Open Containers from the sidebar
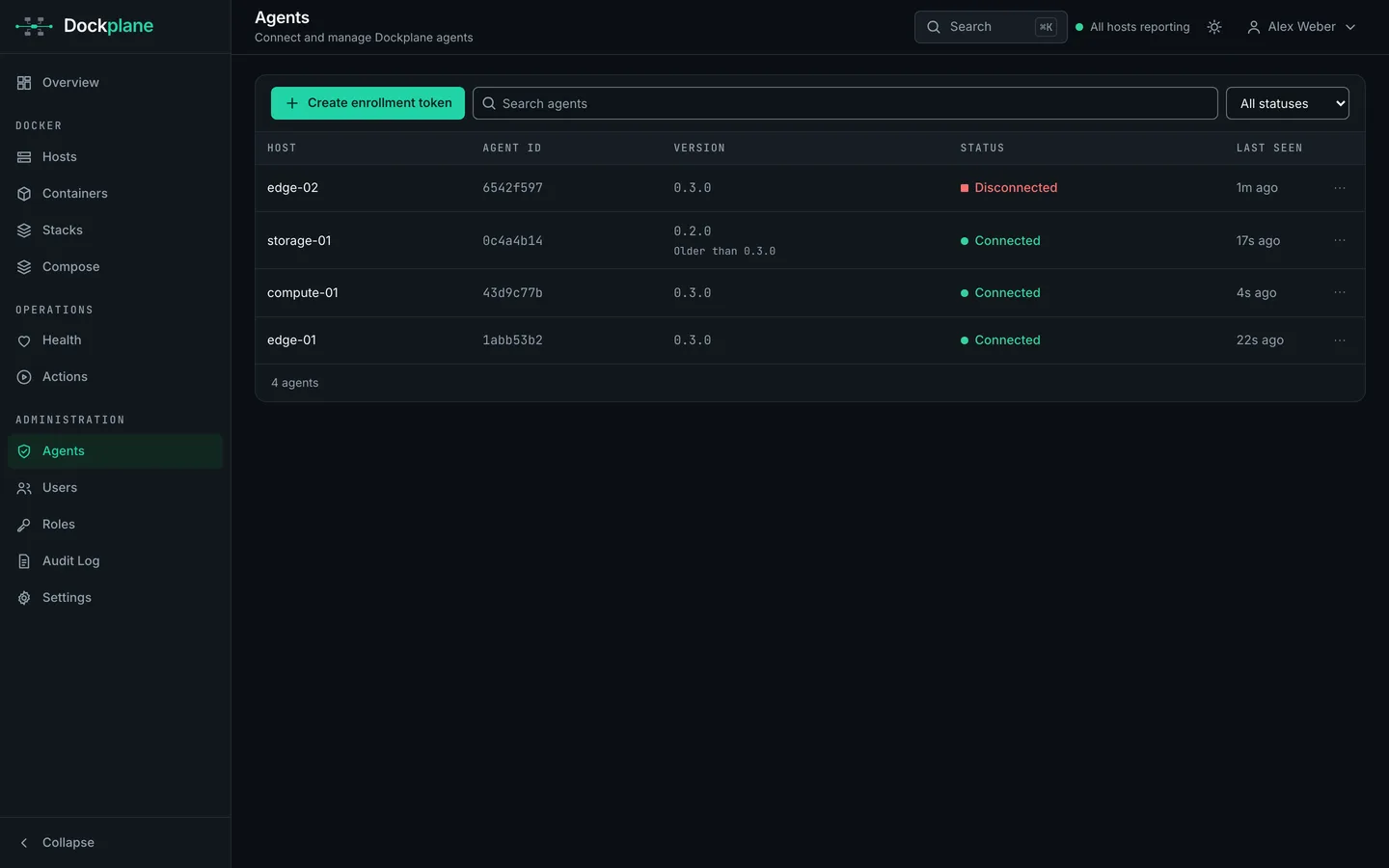1389x868 pixels. (116, 194)
